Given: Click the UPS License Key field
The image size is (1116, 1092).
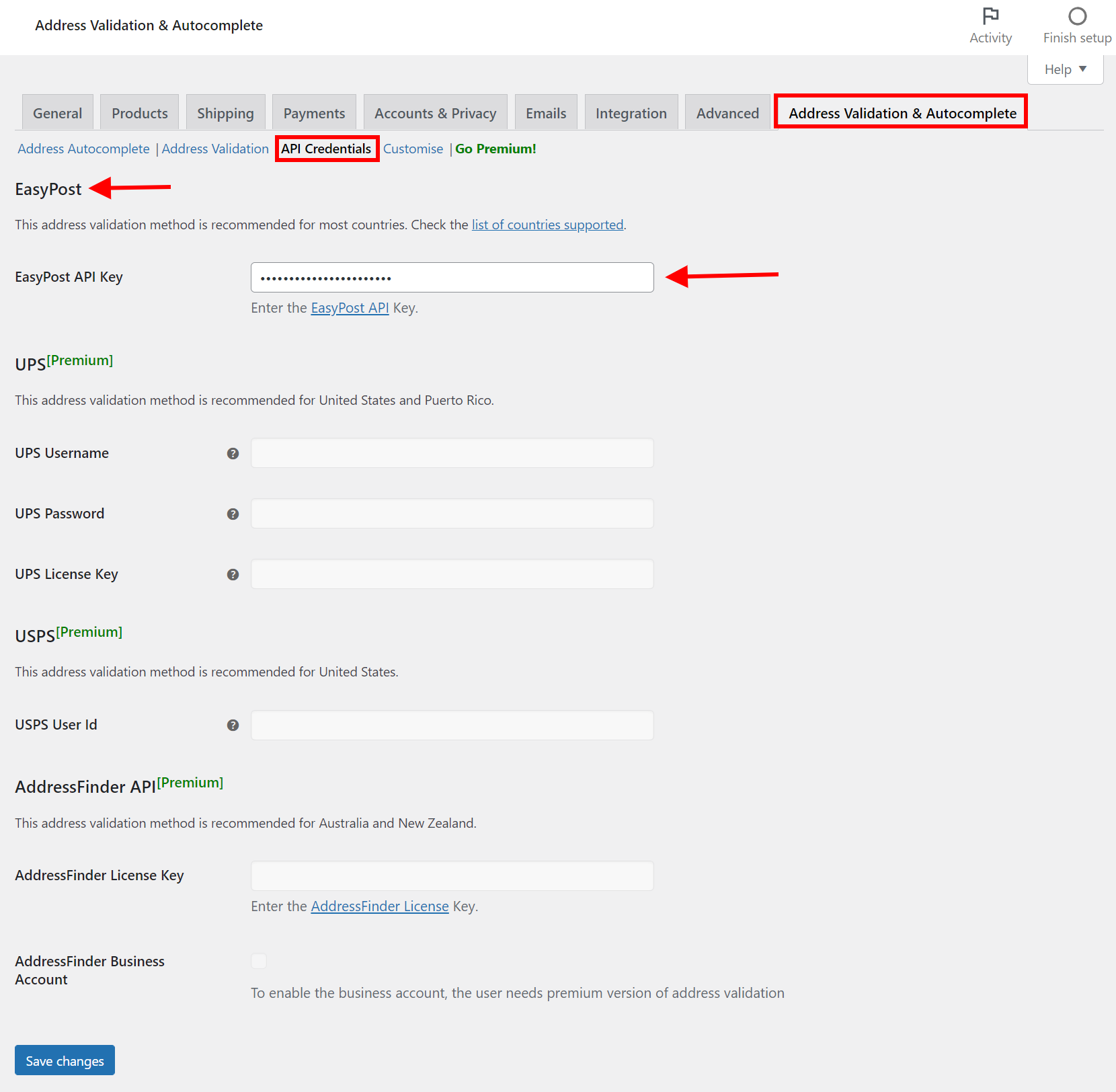Looking at the screenshot, I should 452,574.
